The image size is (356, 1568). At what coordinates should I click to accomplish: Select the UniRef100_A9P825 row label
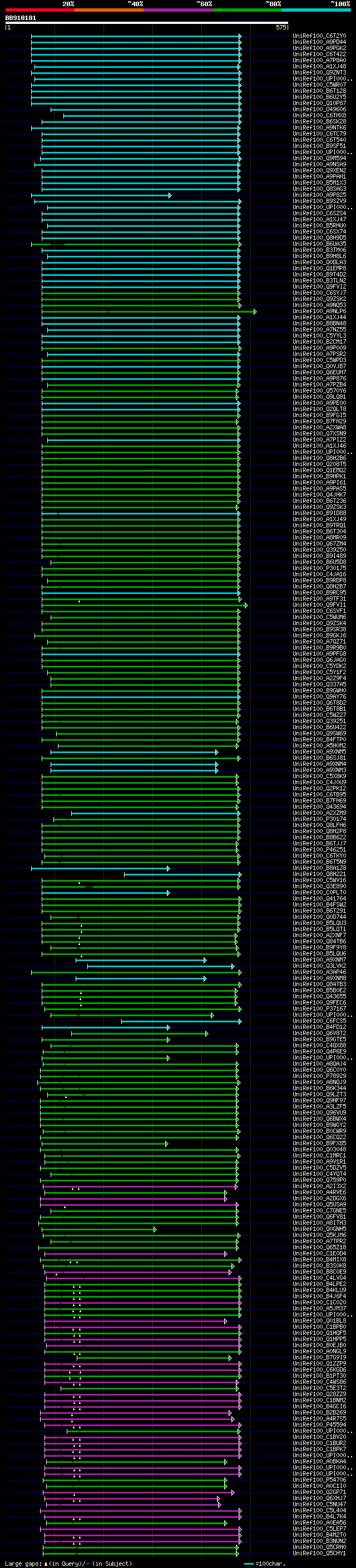[x=319, y=195]
